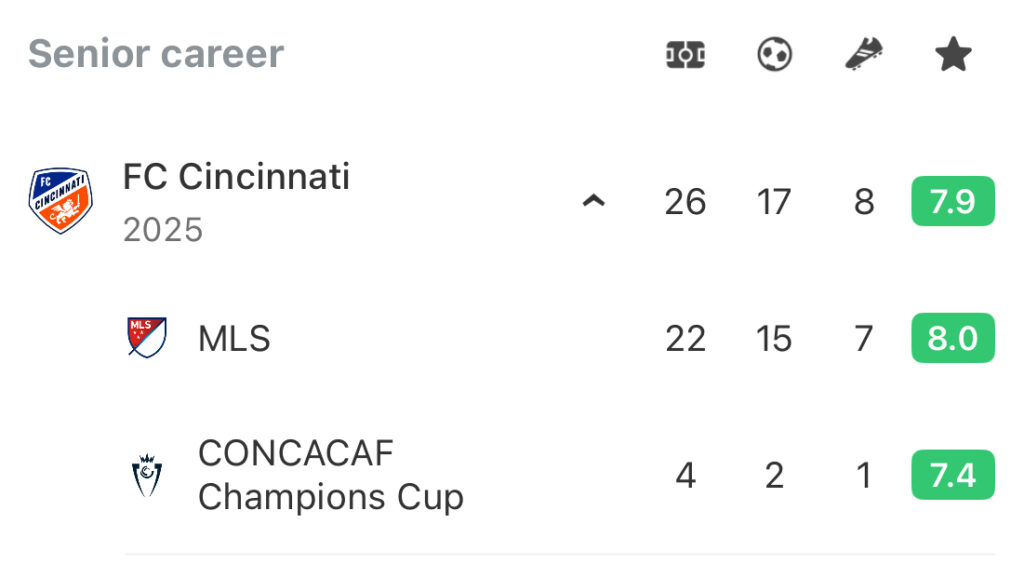Click the FC Cincinnati club crest
1024x578 pixels.
click(60, 200)
